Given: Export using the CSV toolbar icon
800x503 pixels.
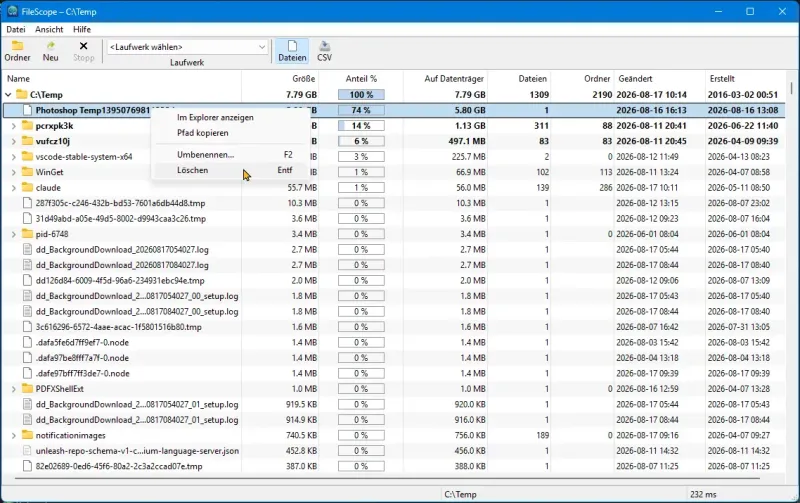Looking at the screenshot, I should click(324, 46).
